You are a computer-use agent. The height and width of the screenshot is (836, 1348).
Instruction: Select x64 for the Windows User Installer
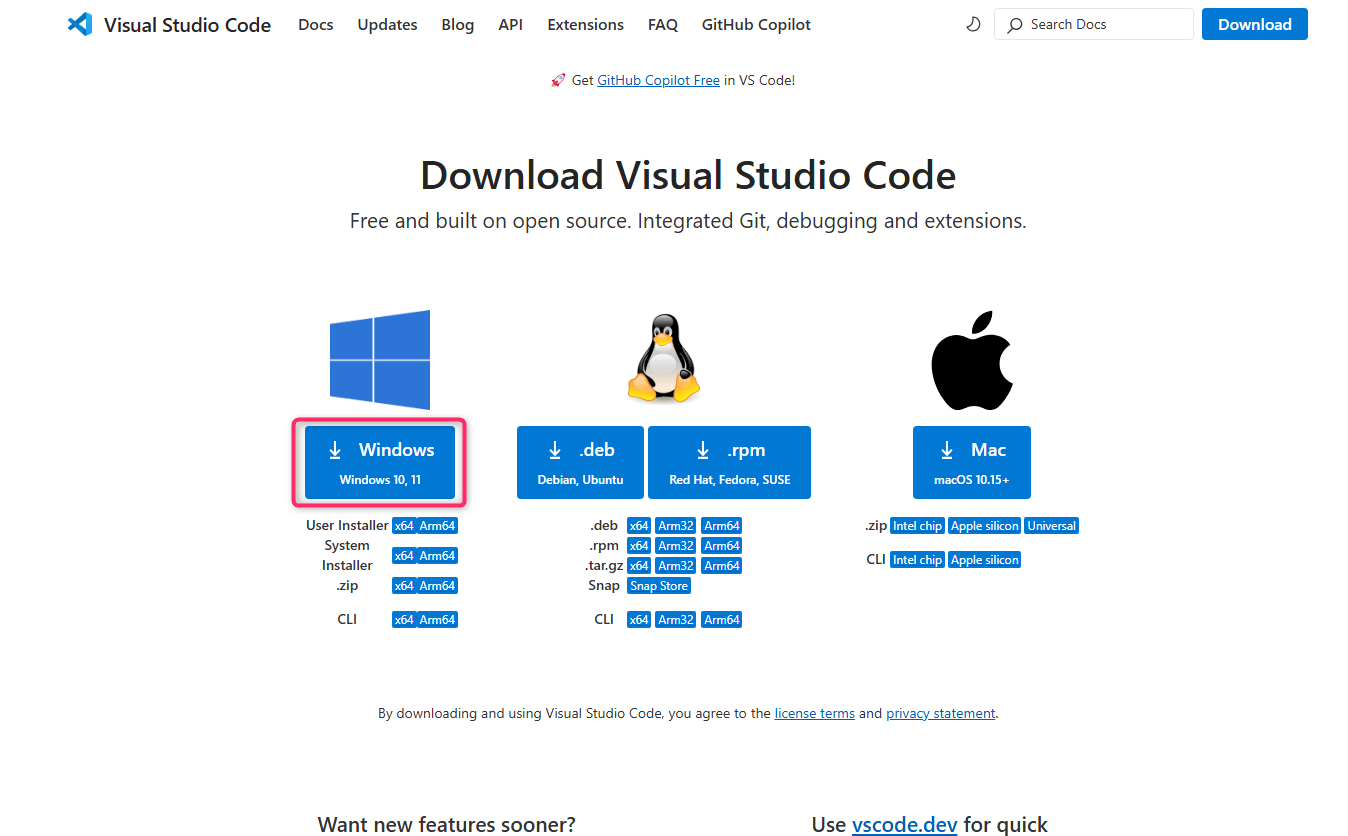pos(404,525)
